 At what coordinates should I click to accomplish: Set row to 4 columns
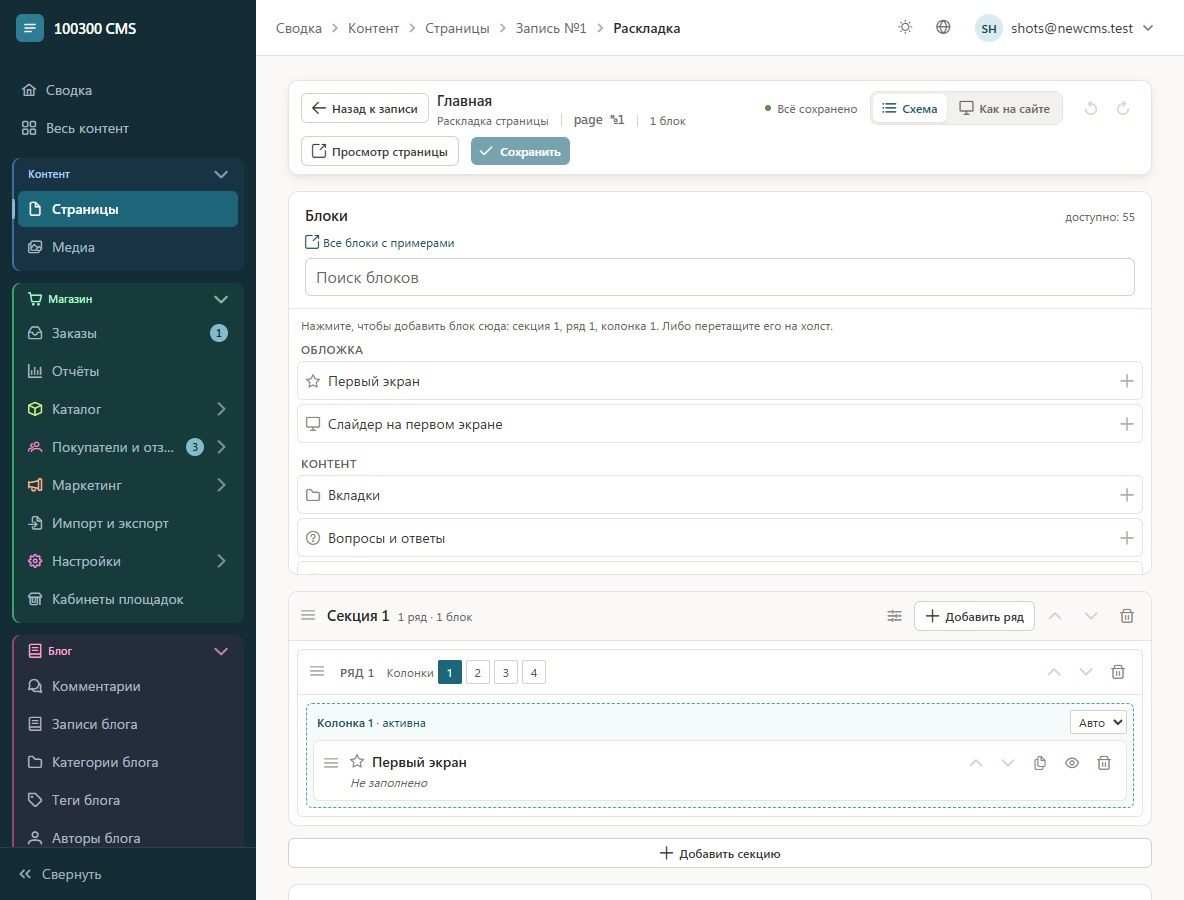[534, 673]
